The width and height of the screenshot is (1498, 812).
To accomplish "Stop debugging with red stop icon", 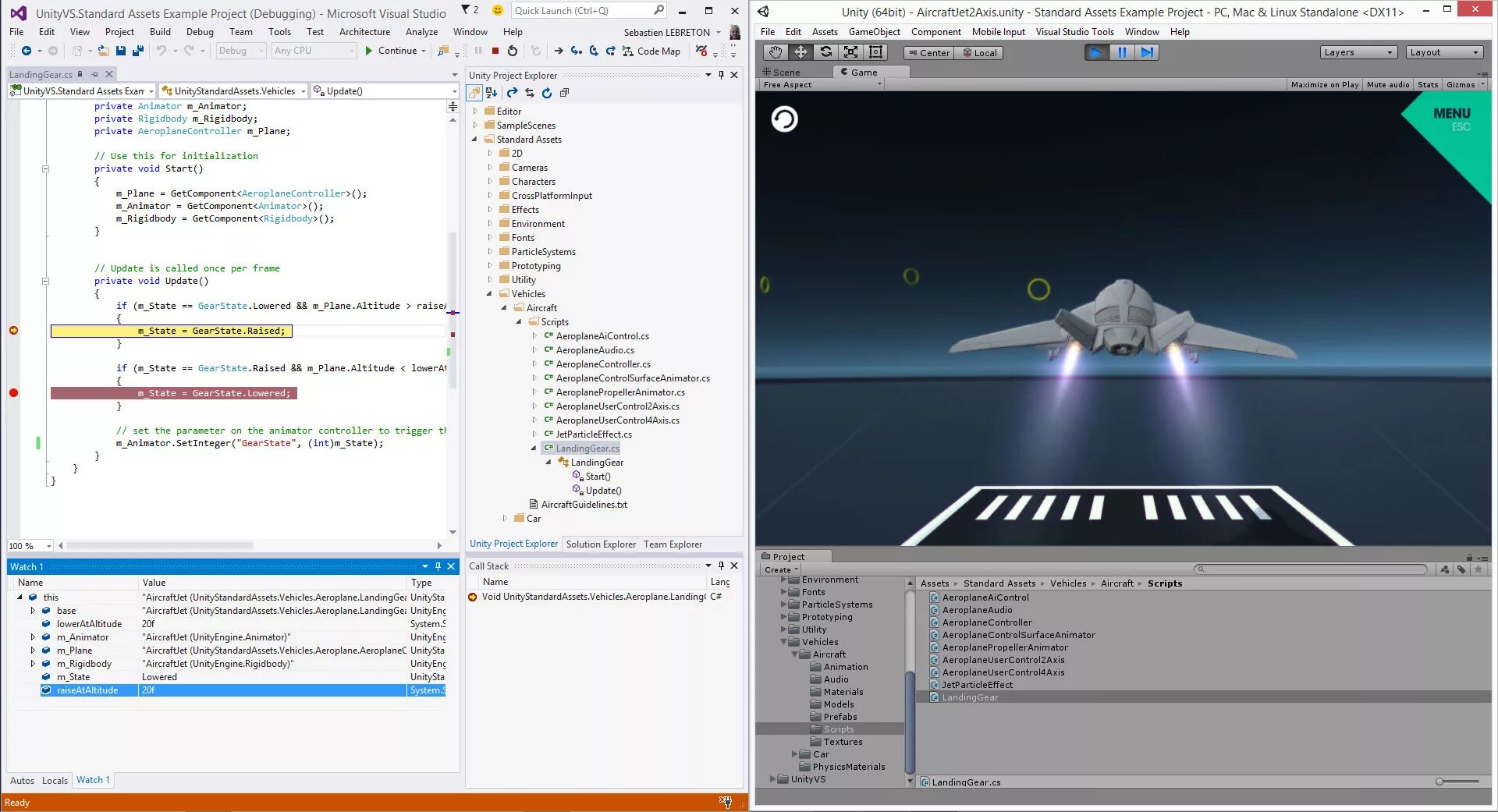I will point(495,51).
